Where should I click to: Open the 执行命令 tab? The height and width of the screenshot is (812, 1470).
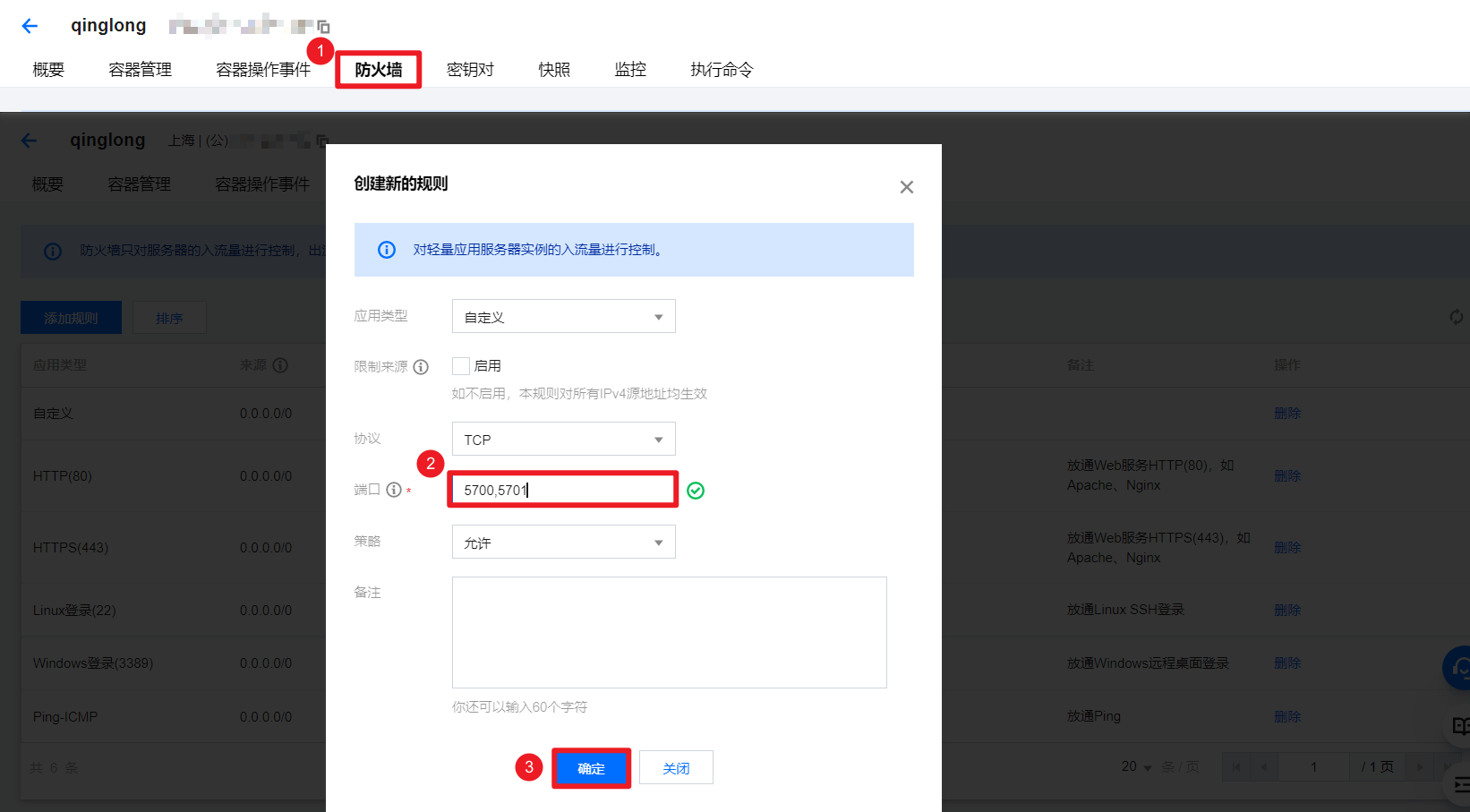tap(722, 70)
